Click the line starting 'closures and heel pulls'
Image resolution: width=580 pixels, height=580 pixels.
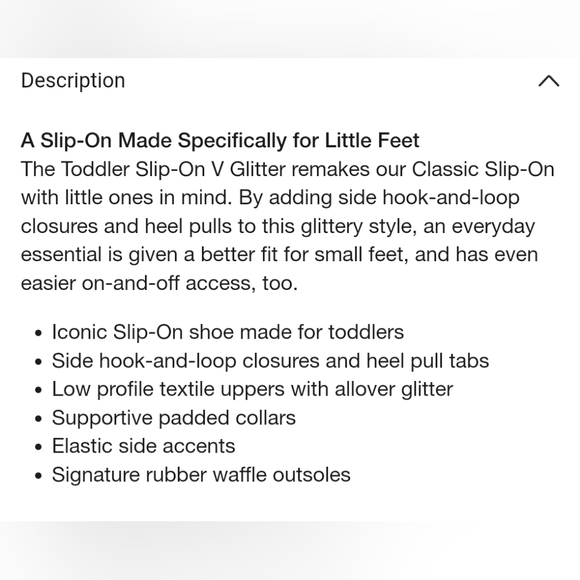point(278,226)
